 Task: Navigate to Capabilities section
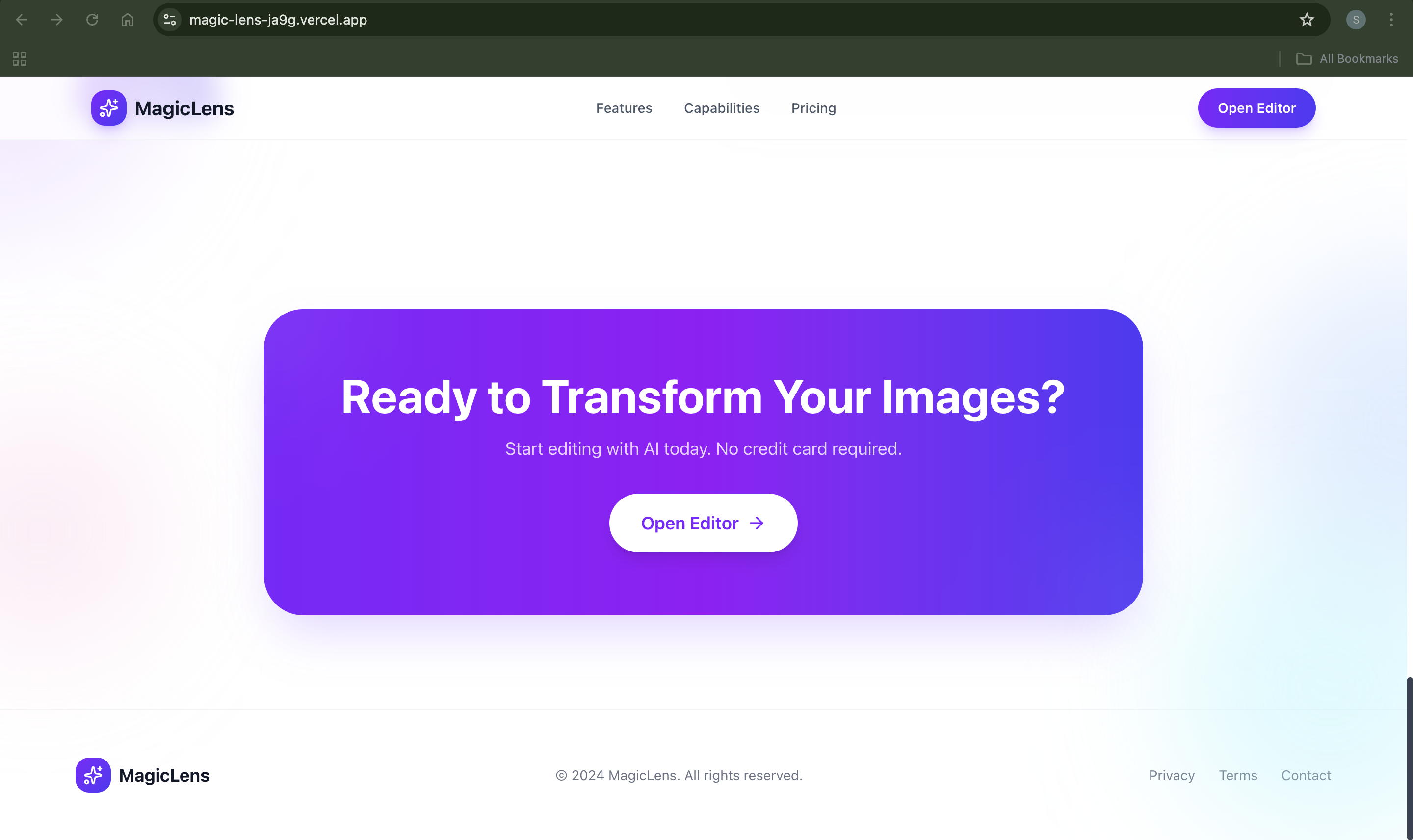(x=722, y=107)
